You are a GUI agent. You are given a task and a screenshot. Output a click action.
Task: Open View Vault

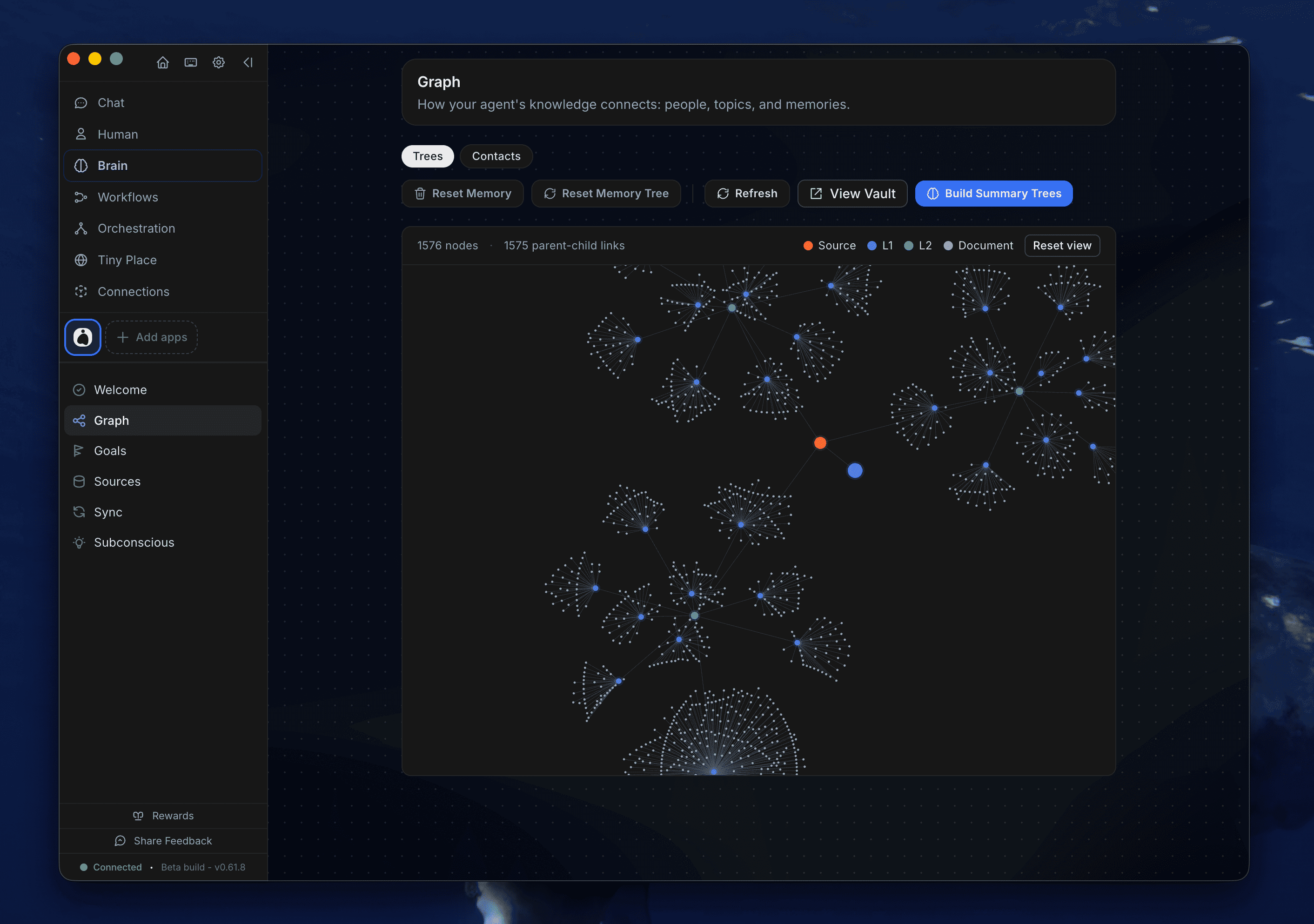pos(852,194)
